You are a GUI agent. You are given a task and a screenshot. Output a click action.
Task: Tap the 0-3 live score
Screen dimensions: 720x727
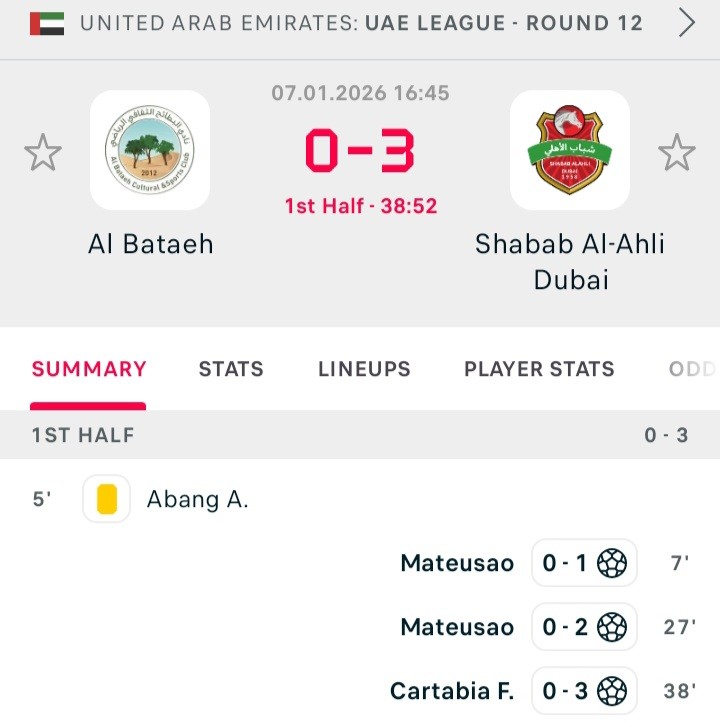[x=360, y=152]
